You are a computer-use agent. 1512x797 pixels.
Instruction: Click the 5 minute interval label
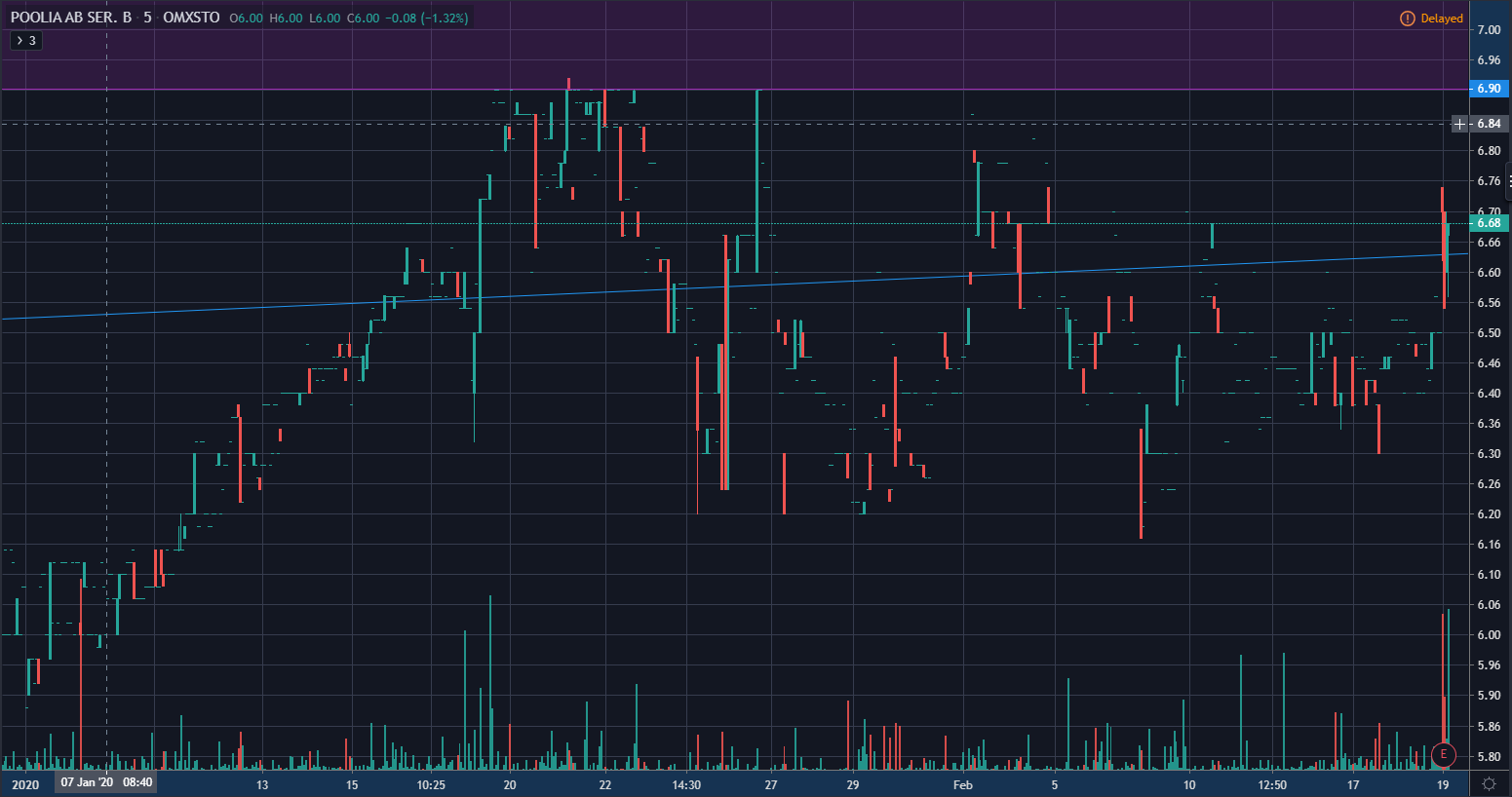147,18
